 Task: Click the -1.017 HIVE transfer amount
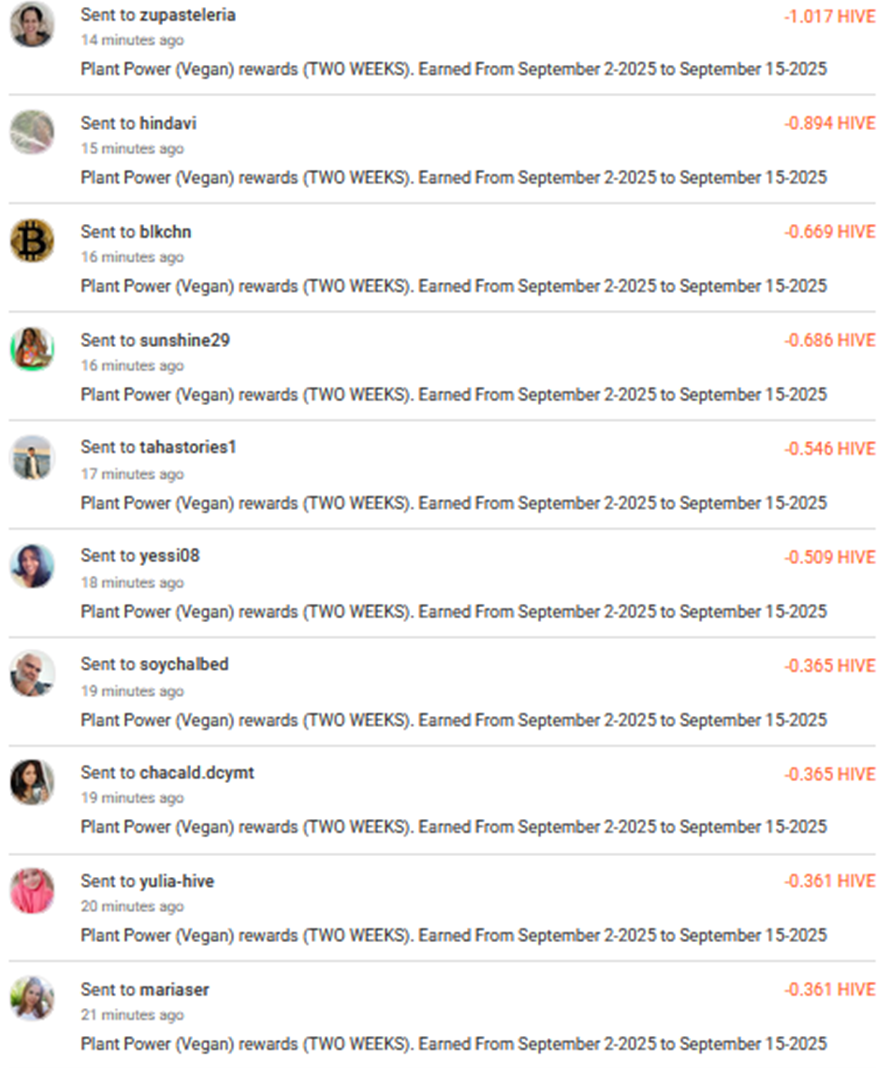[830, 16]
